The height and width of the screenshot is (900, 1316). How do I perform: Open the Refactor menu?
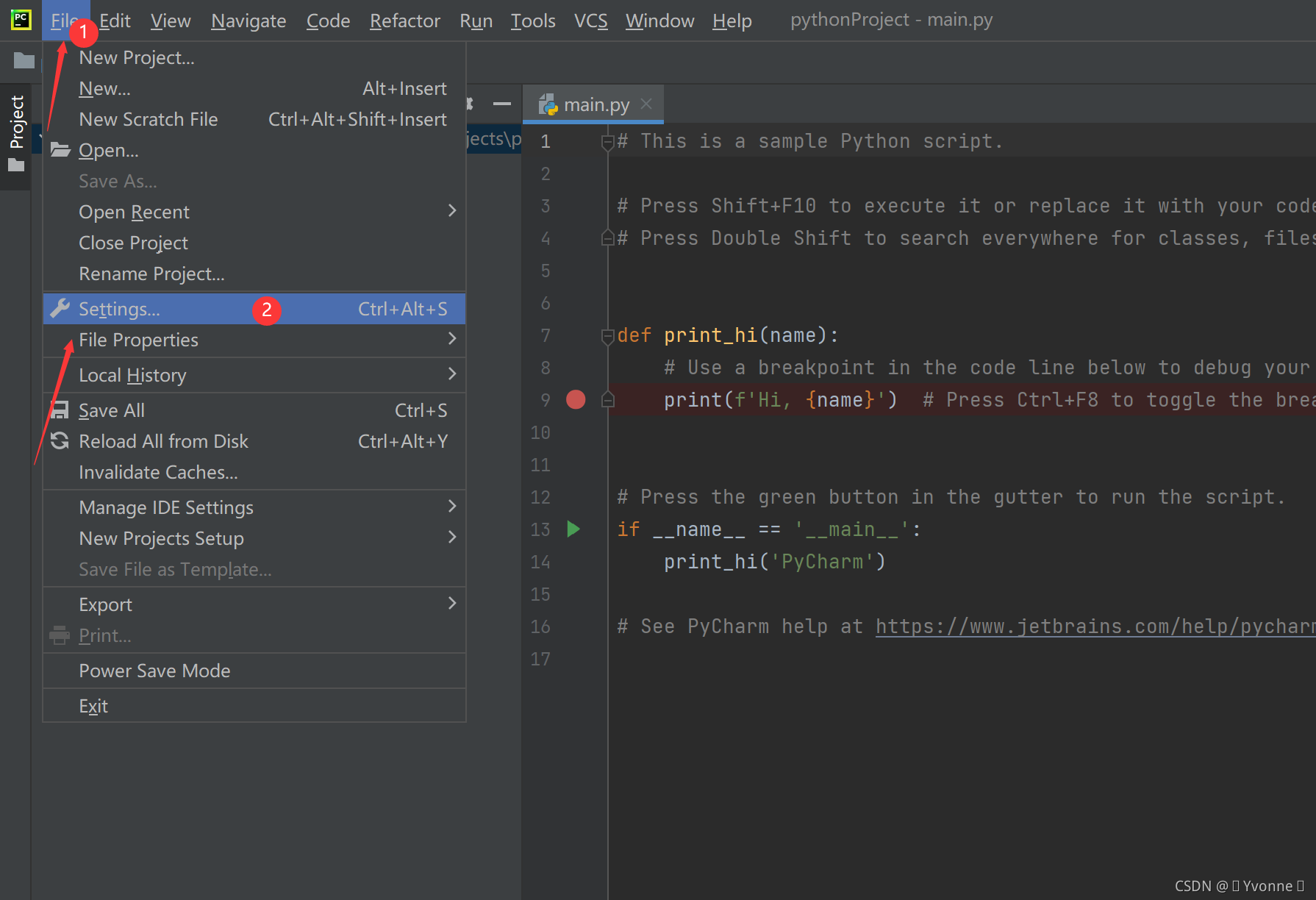point(405,21)
